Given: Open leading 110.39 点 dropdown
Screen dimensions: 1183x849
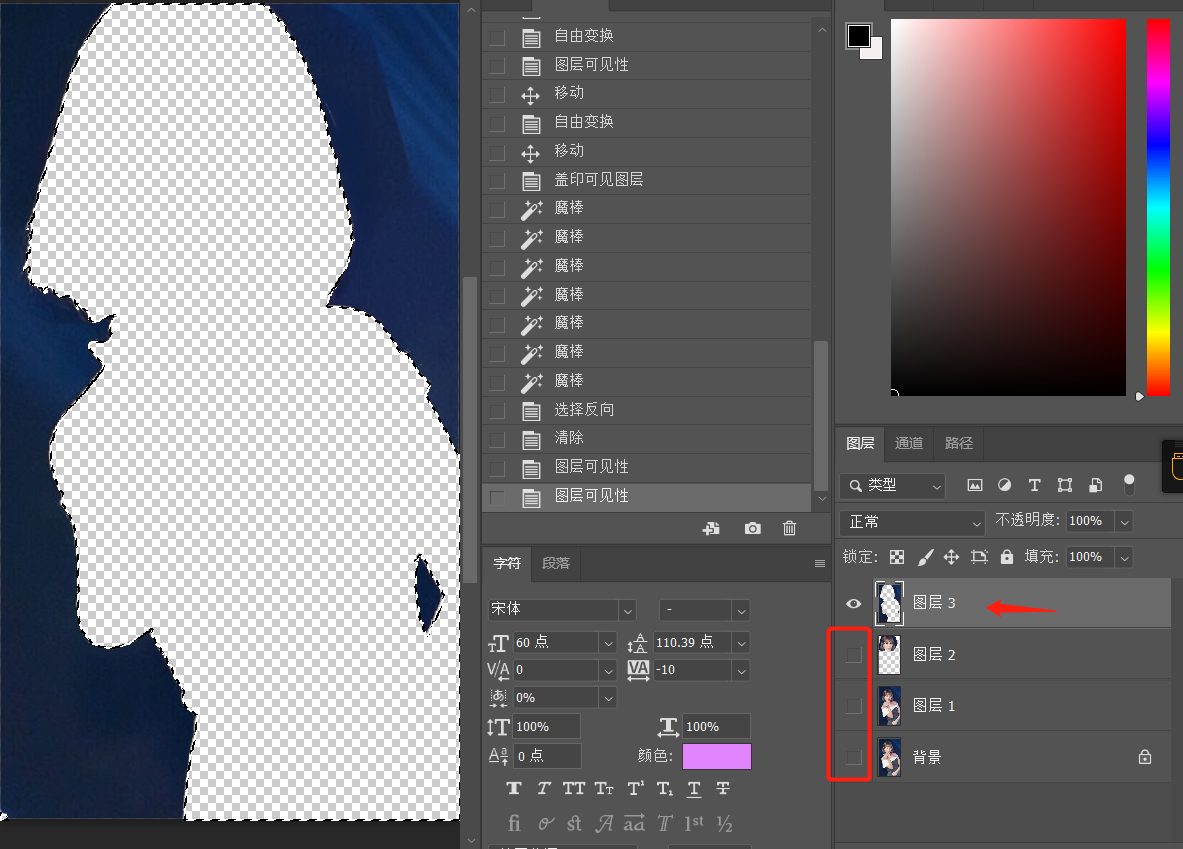Looking at the screenshot, I should coord(742,643).
